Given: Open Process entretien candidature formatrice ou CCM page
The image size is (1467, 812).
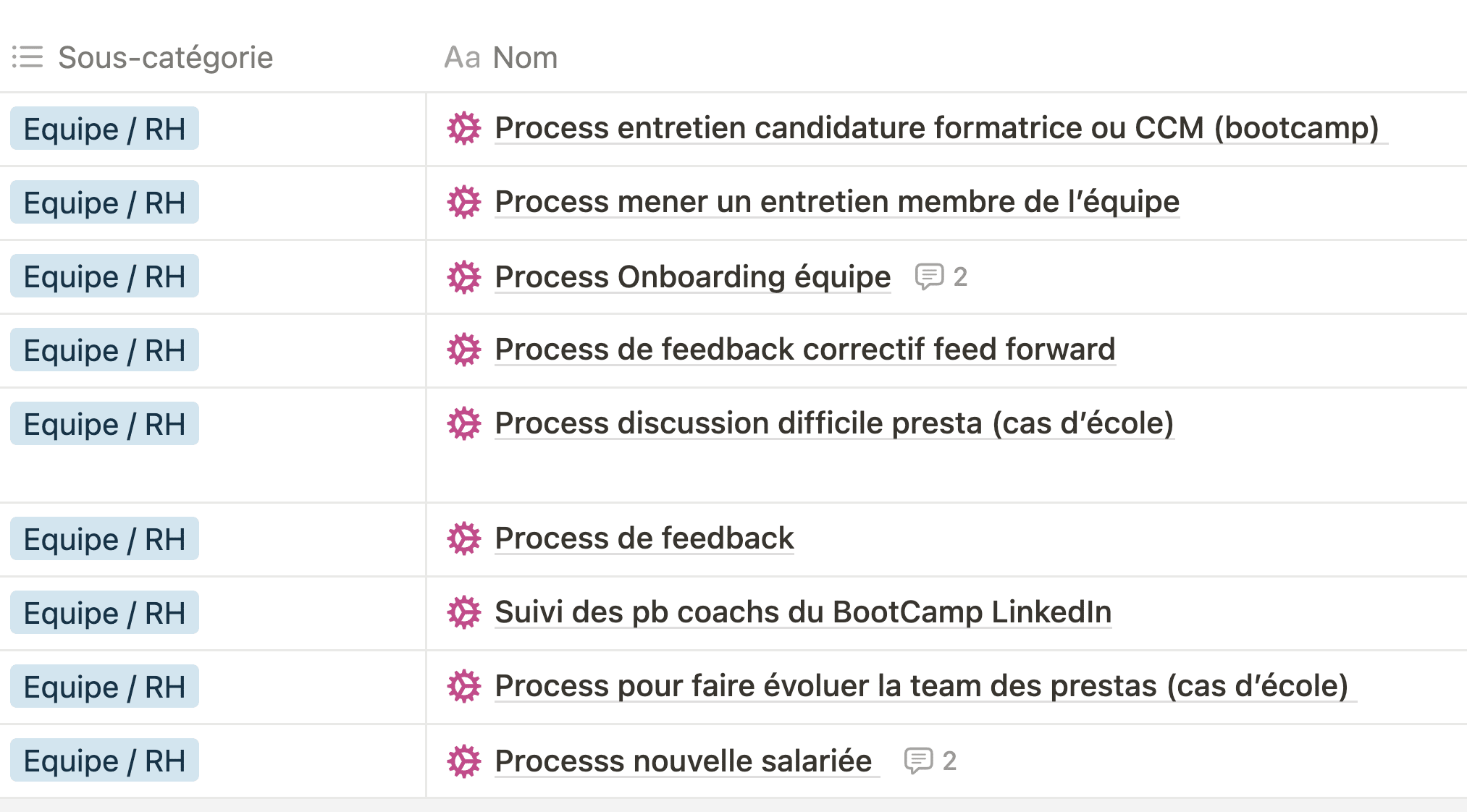Looking at the screenshot, I should point(937,128).
